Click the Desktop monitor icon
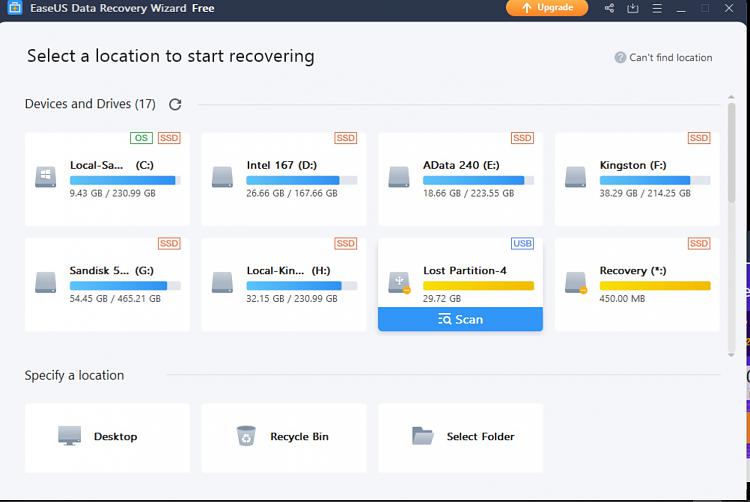The image size is (750, 502). (x=69, y=436)
